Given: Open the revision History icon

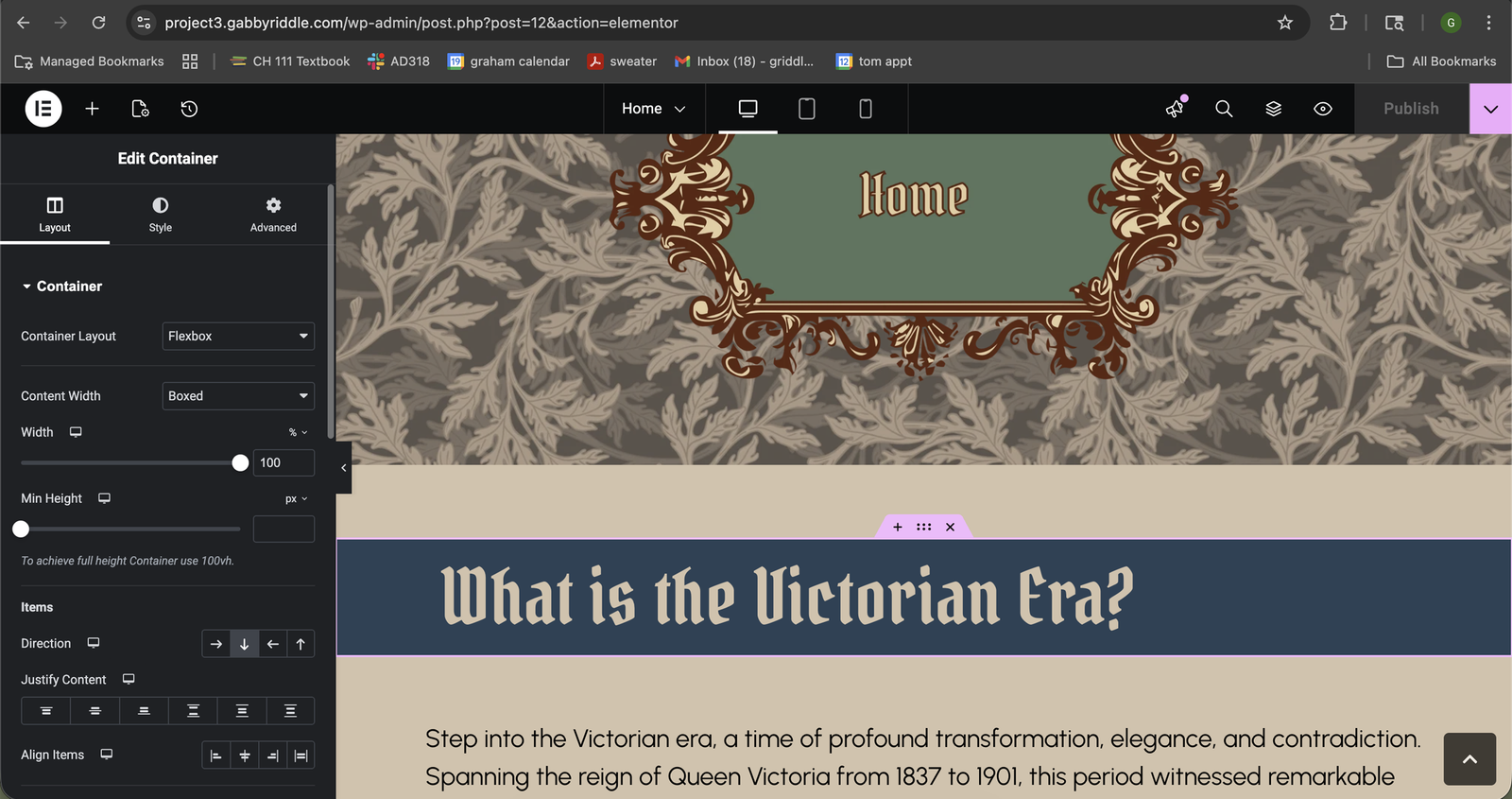Looking at the screenshot, I should point(189,109).
